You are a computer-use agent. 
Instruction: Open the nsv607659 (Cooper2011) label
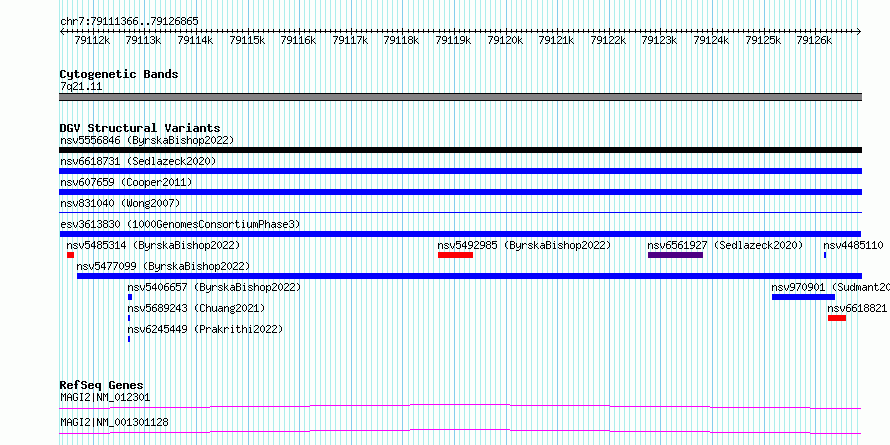pos(126,182)
